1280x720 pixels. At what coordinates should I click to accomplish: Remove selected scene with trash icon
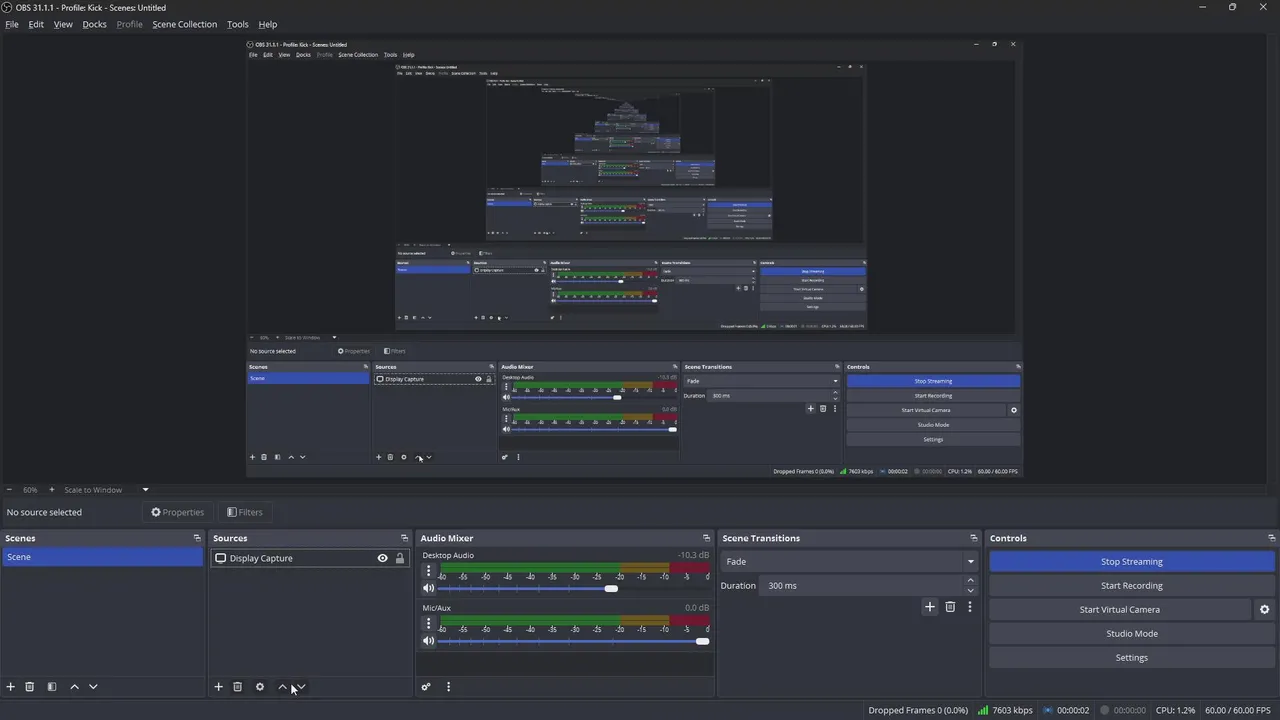click(30, 687)
